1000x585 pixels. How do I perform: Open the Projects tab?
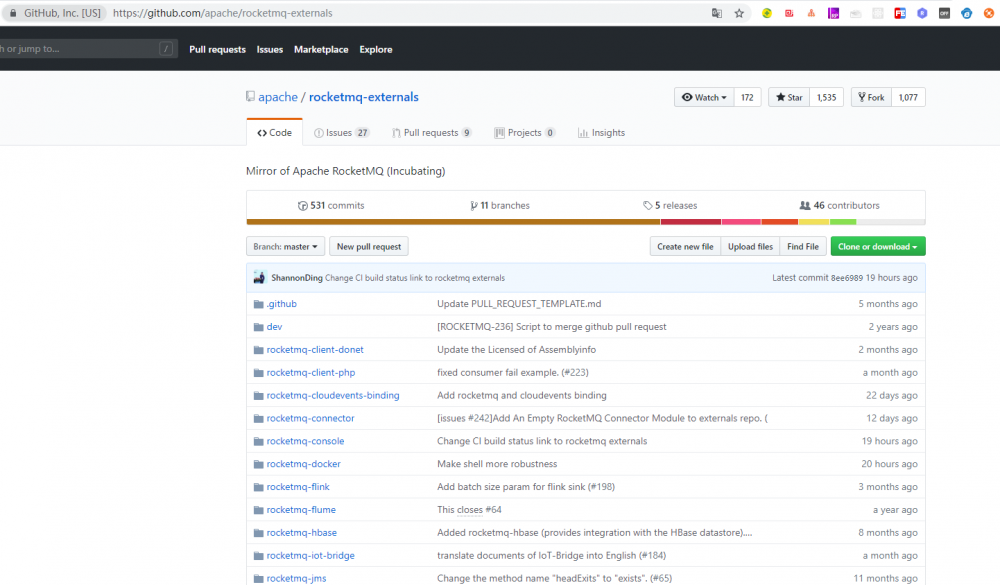[524, 133]
